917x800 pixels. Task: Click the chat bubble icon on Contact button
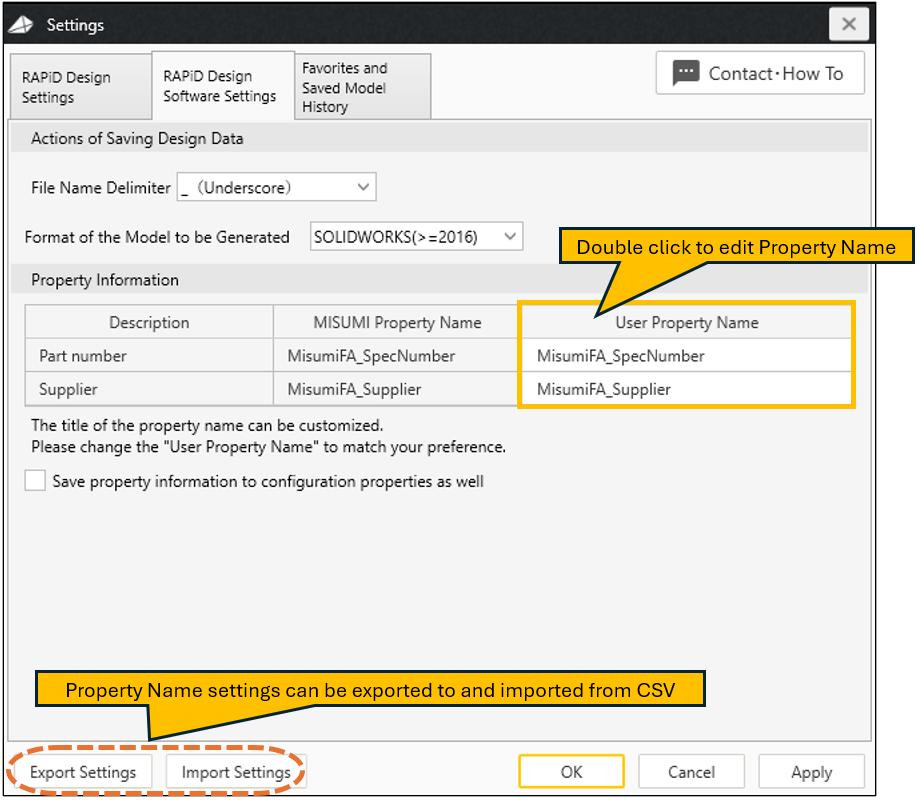click(x=686, y=73)
